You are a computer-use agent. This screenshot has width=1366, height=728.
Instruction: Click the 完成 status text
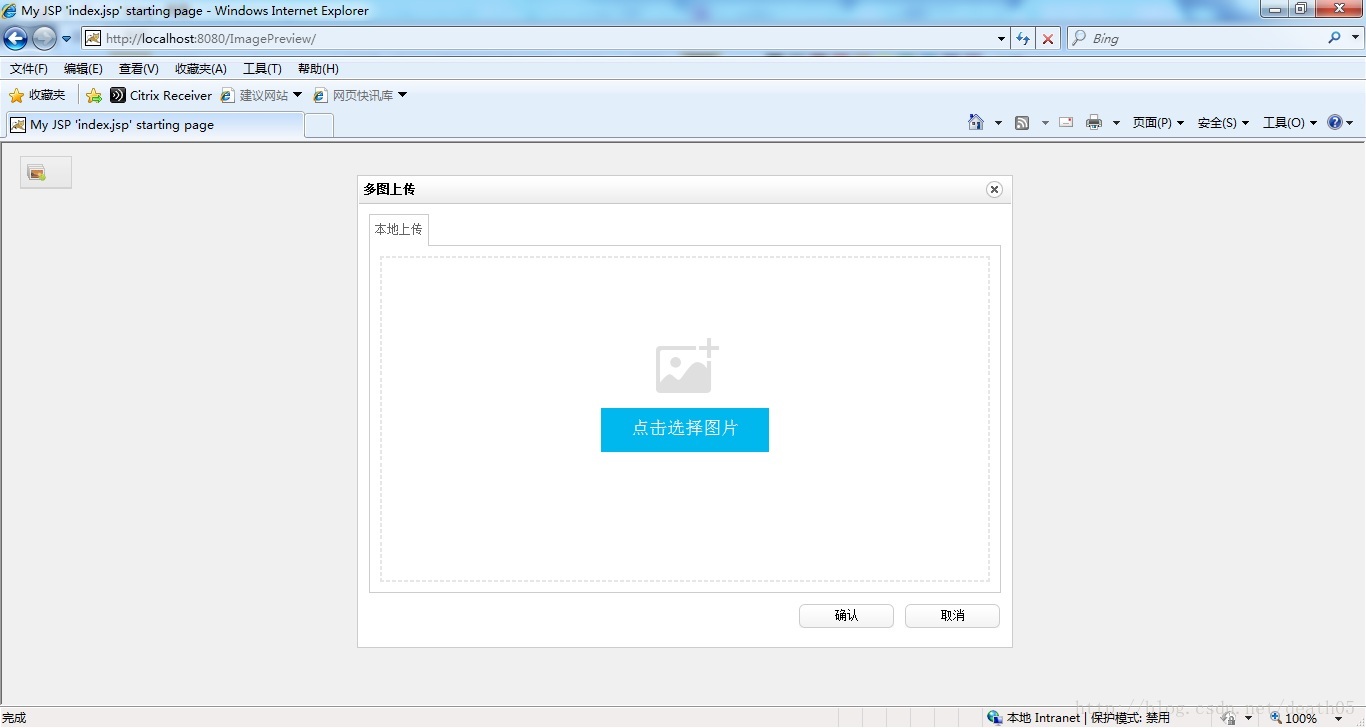click(14, 718)
